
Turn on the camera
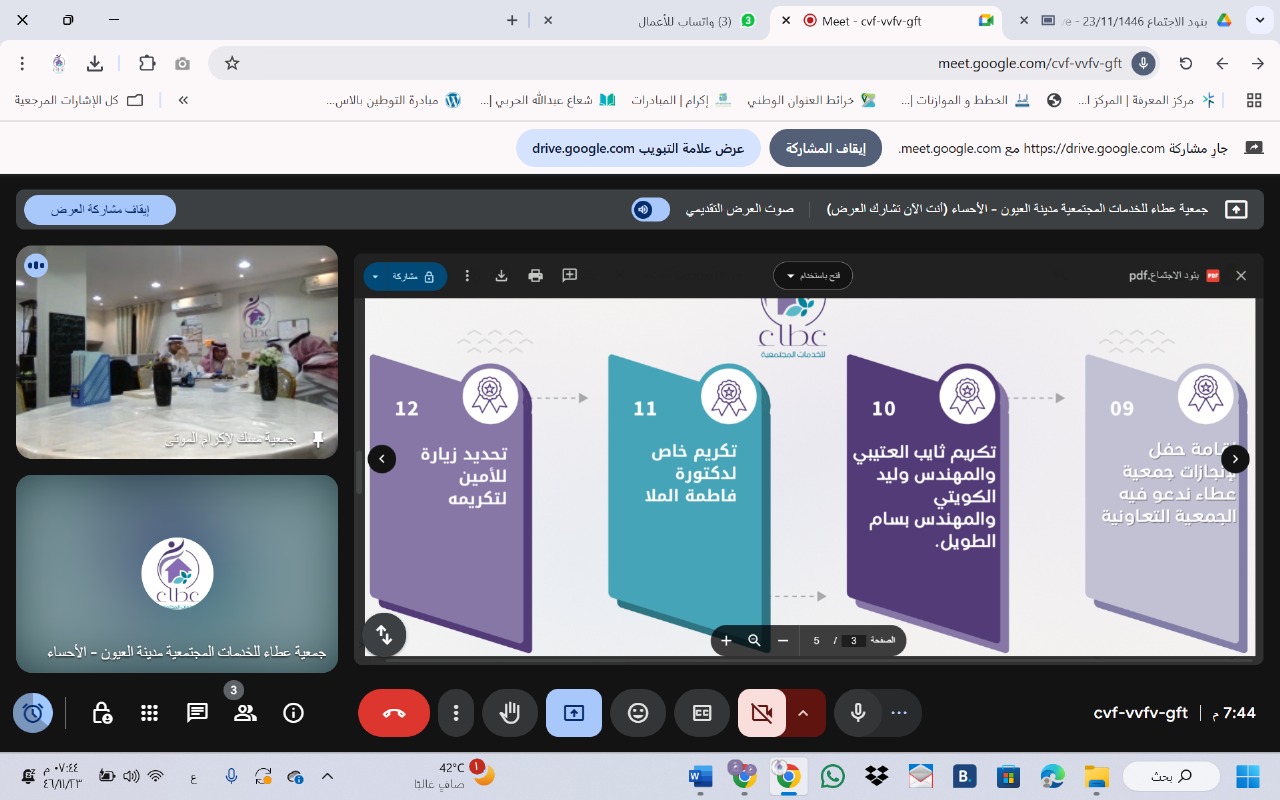[761, 713]
